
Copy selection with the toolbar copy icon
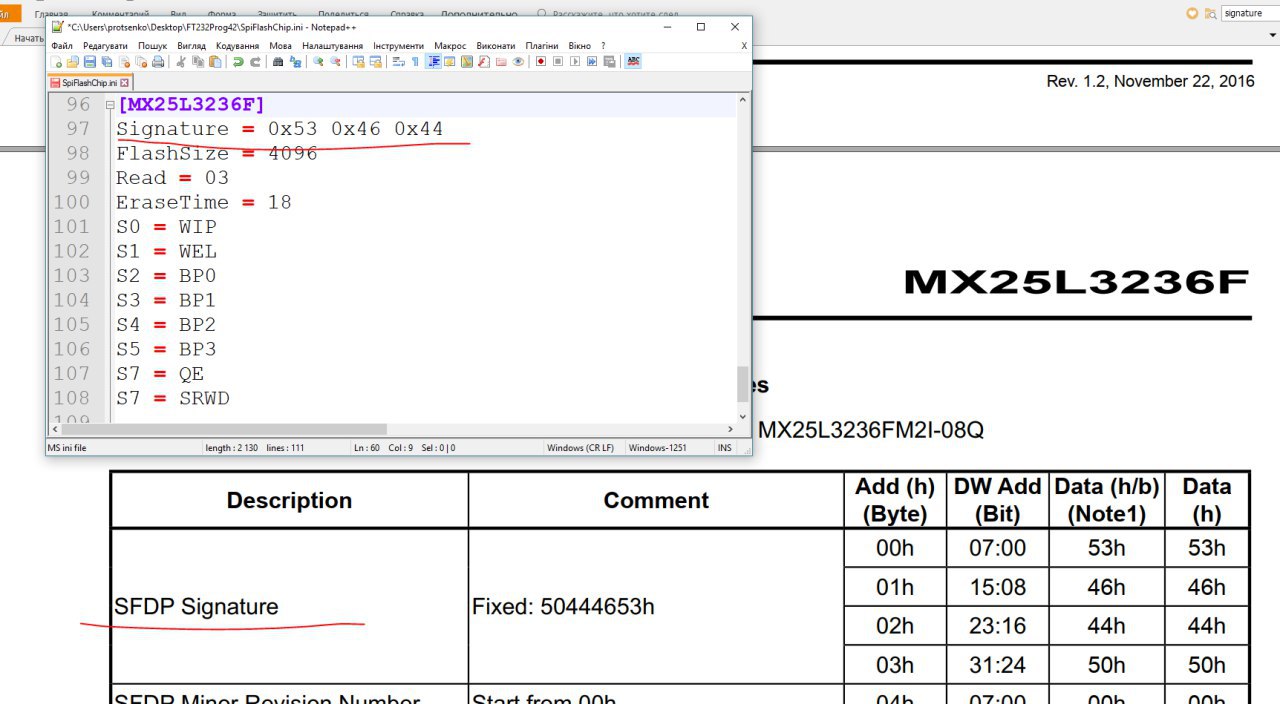click(x=198, y=62)
